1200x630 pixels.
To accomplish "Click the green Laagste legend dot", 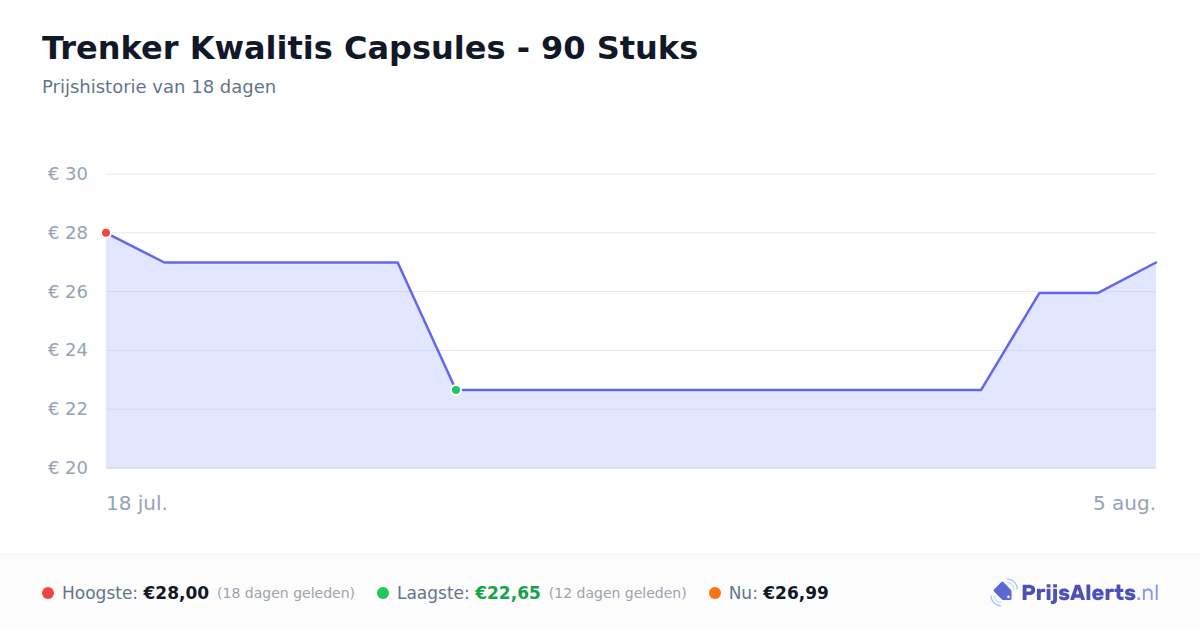I will 383,593.
